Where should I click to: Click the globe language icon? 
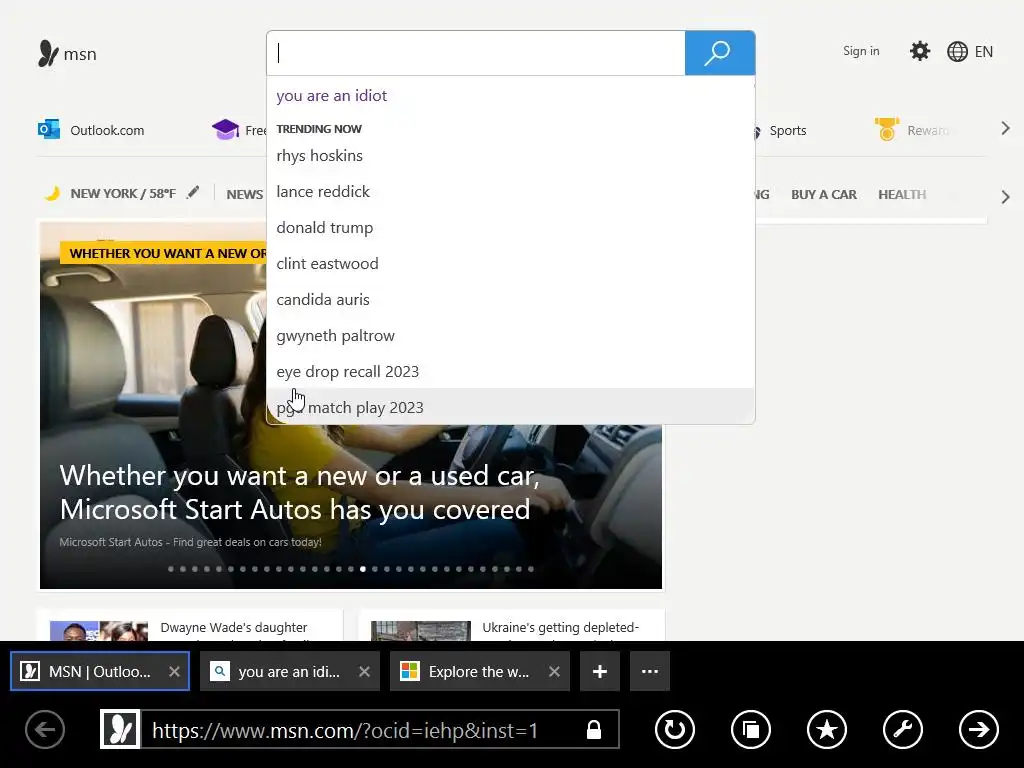[957, 52]
